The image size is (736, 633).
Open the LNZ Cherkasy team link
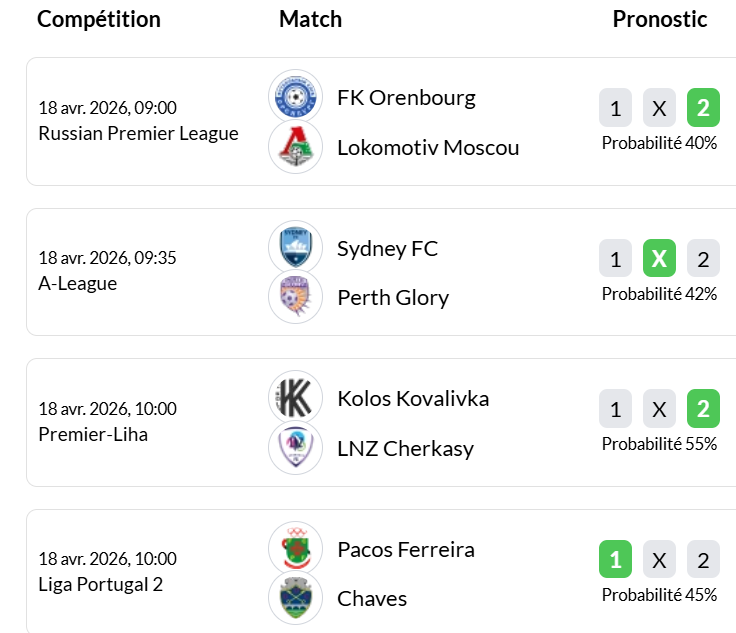coord(406,447)
